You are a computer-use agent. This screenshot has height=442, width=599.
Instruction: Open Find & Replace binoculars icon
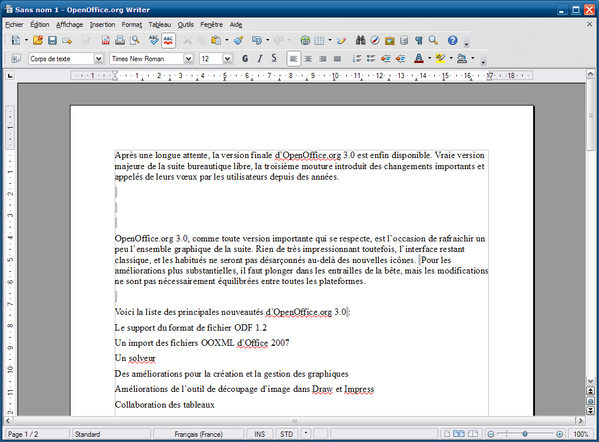(360, 40)
